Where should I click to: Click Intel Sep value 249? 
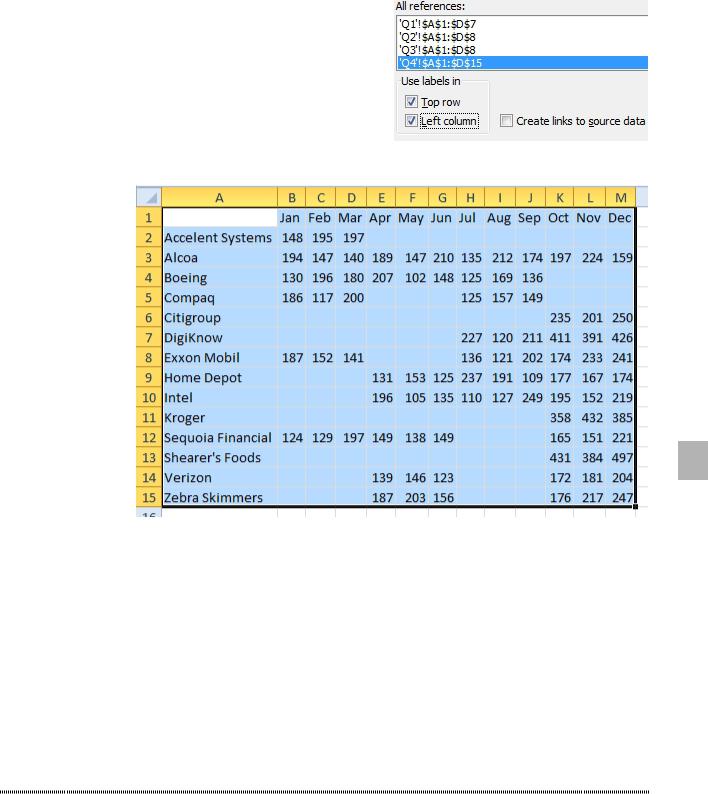(530, 398)
